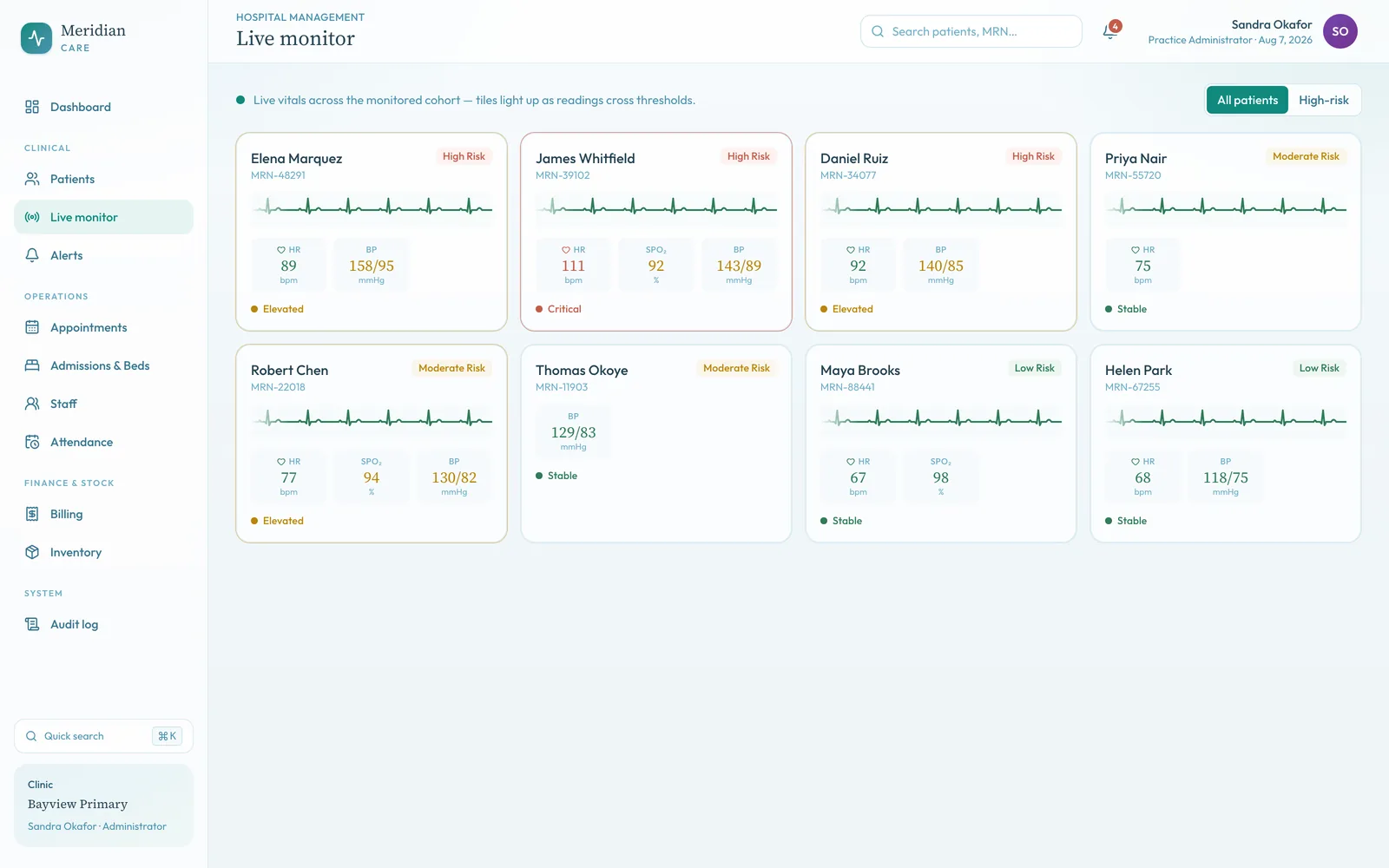This screenshot has height=868, width=1389.
Task: Click James Whitfield's HR 111 tile
Action: tap(573, 264)
